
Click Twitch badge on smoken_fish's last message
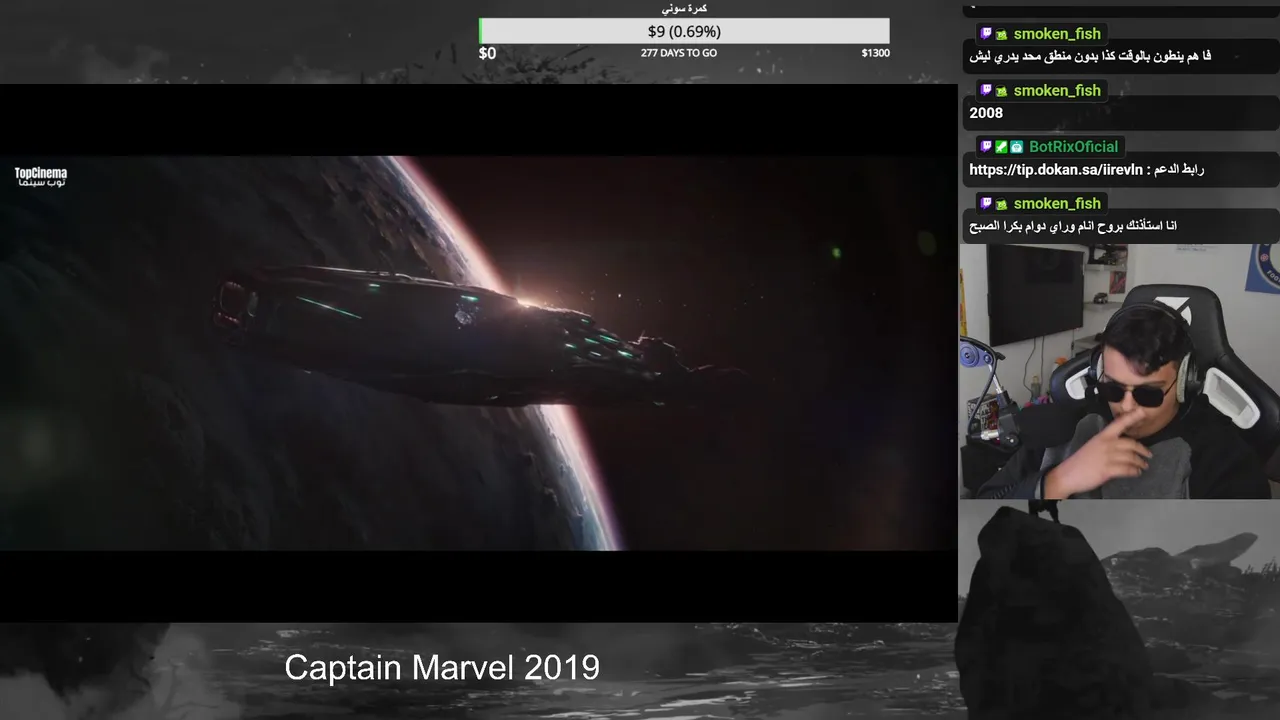coord(986,204)
